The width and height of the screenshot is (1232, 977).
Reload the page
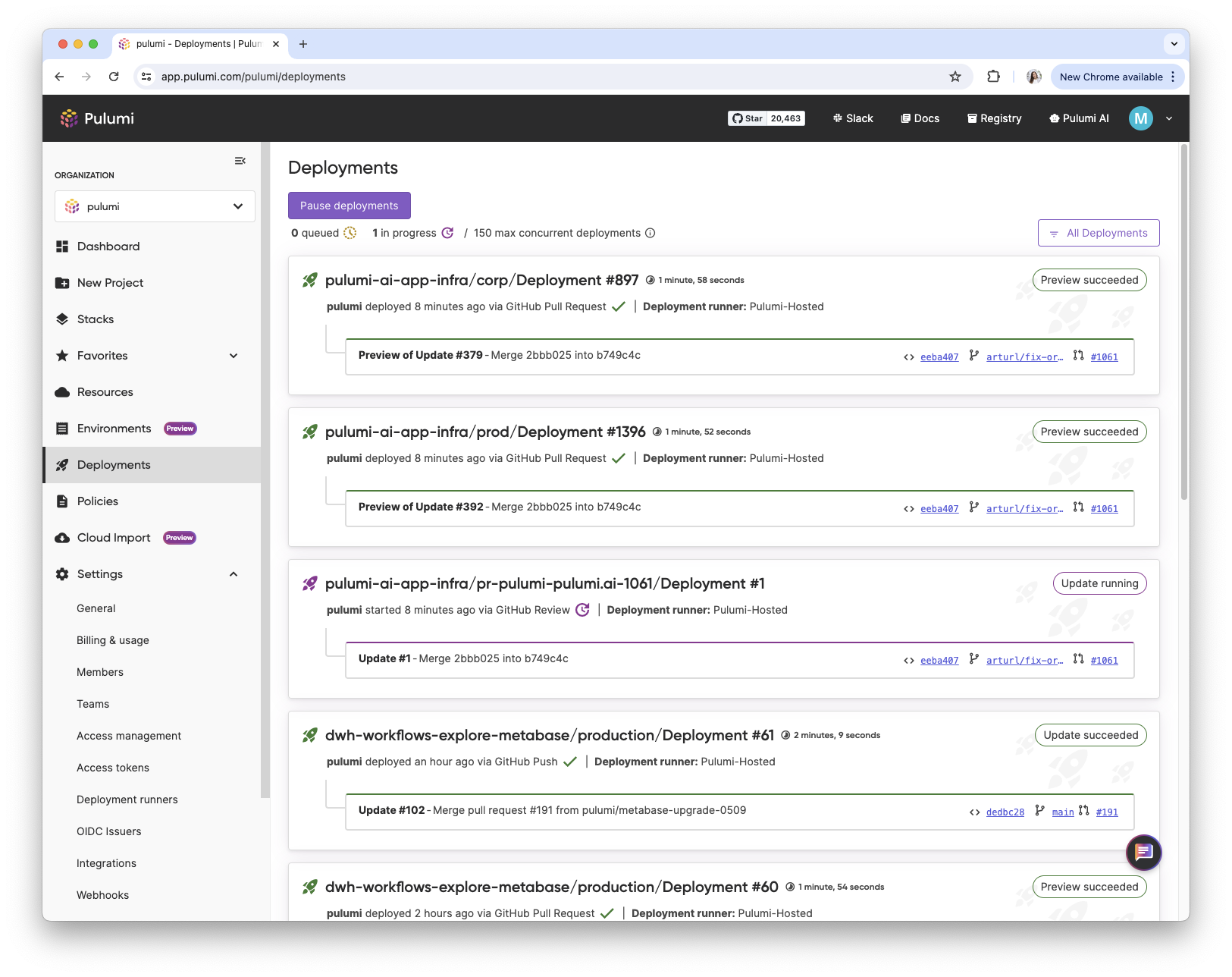coord(114,77)
